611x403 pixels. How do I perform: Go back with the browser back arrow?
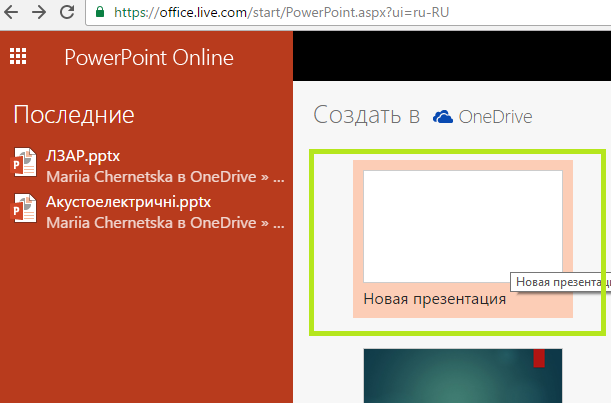[11, 12]
